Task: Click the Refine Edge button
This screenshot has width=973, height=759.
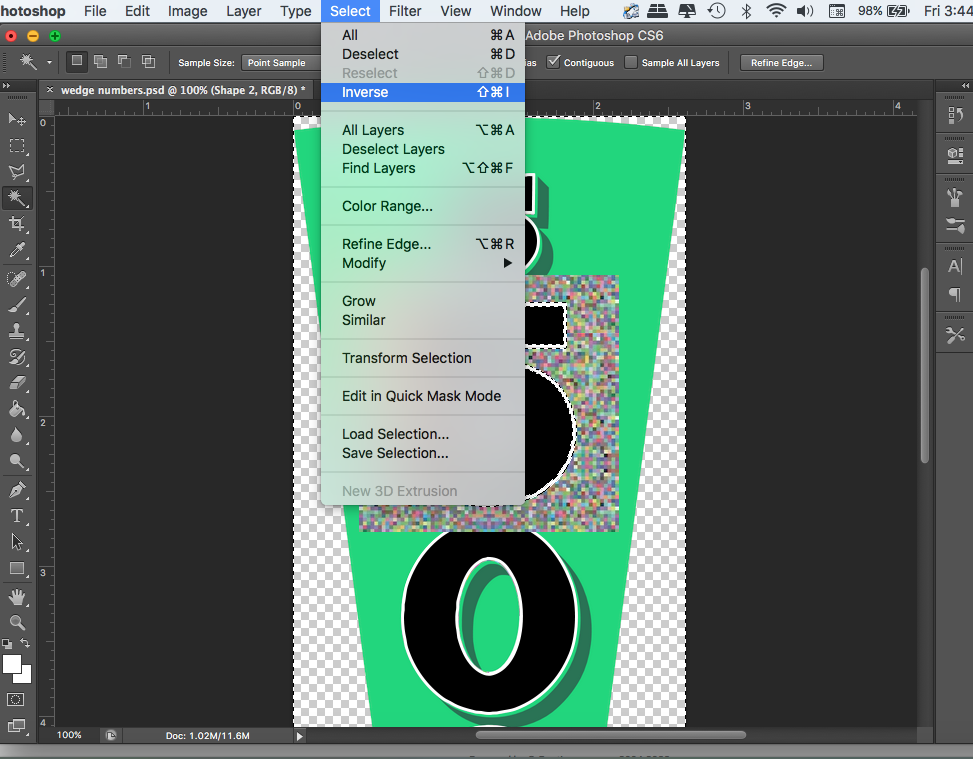Action: 781,63
